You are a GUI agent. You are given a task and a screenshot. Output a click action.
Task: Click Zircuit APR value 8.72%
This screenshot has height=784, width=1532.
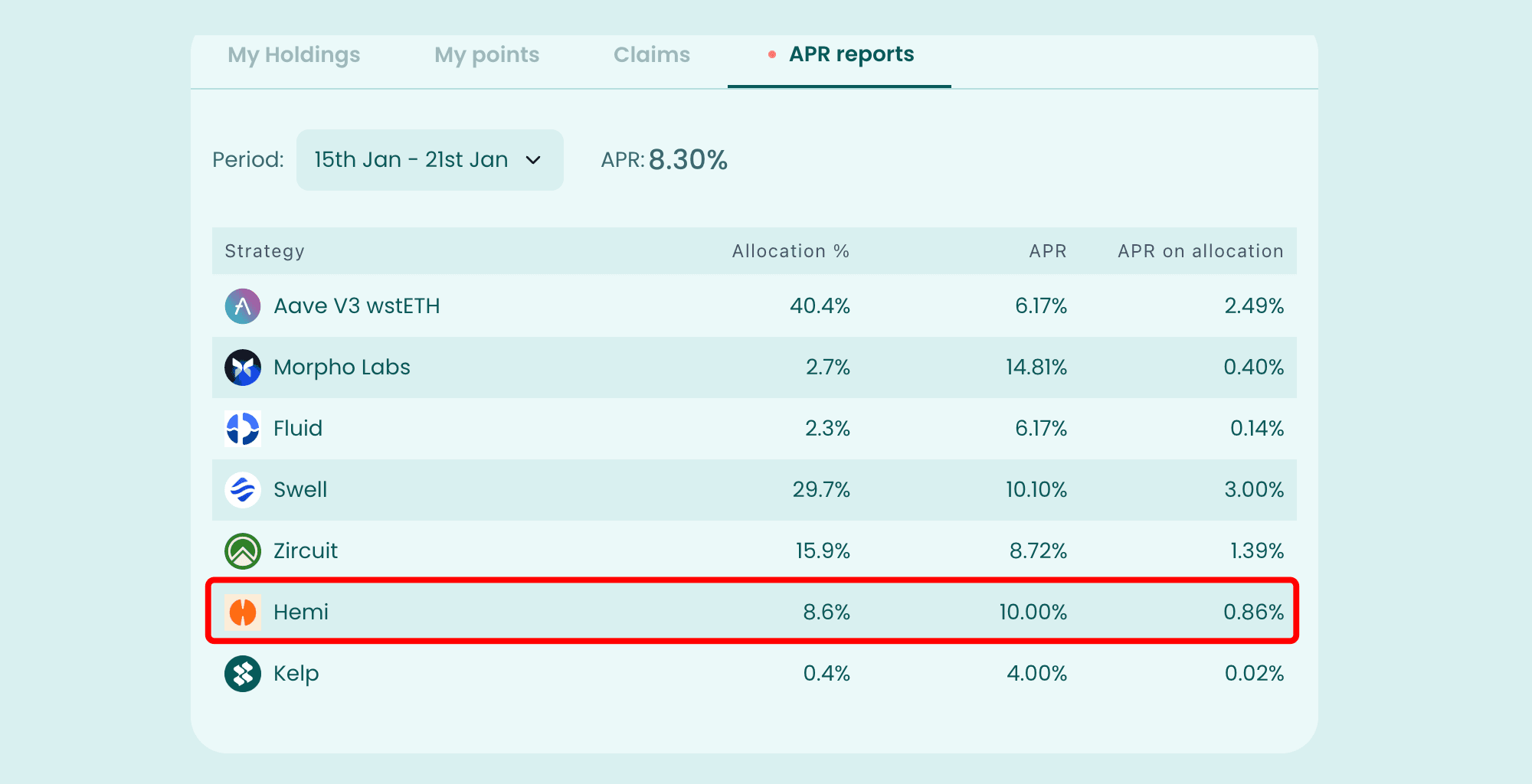coord(1038,551)
